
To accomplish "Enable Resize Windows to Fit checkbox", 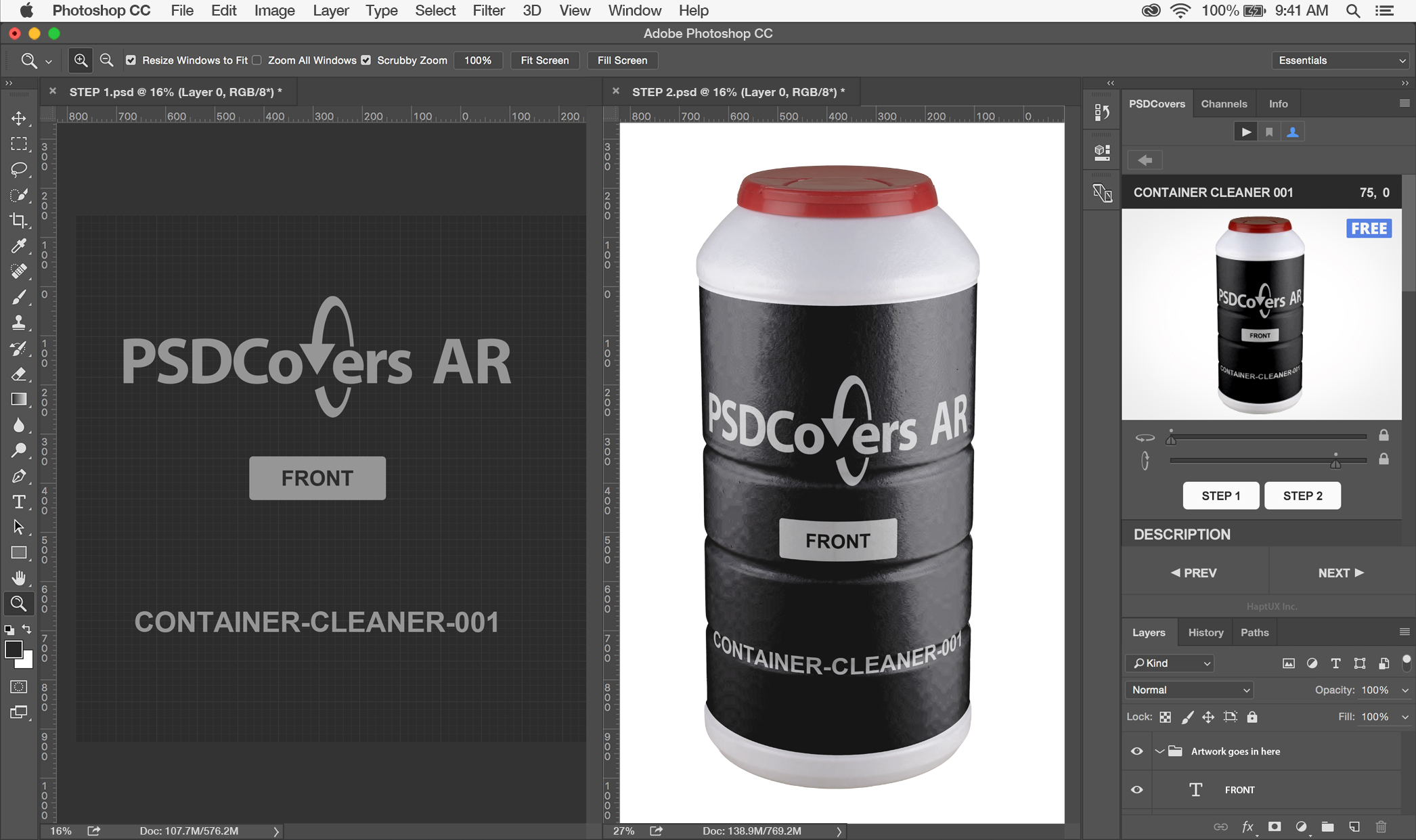I will click(130, 60).
